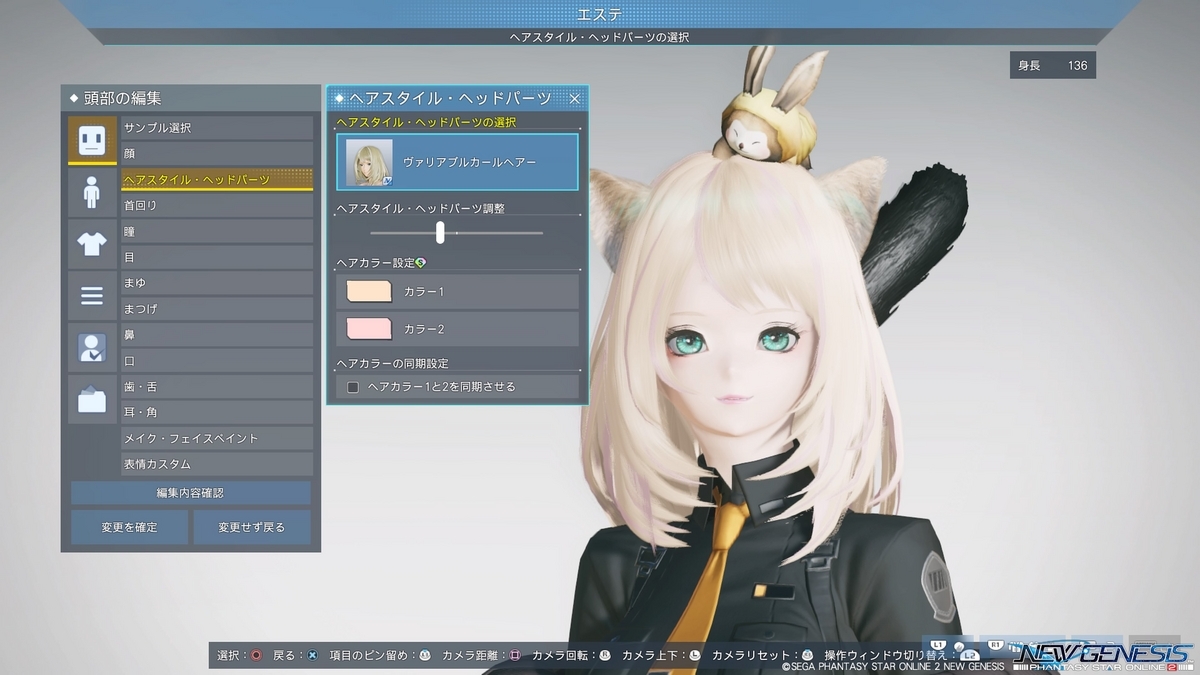
Task: Open 目 menu item
Action: pyautogui.click(x=217, y=258)
